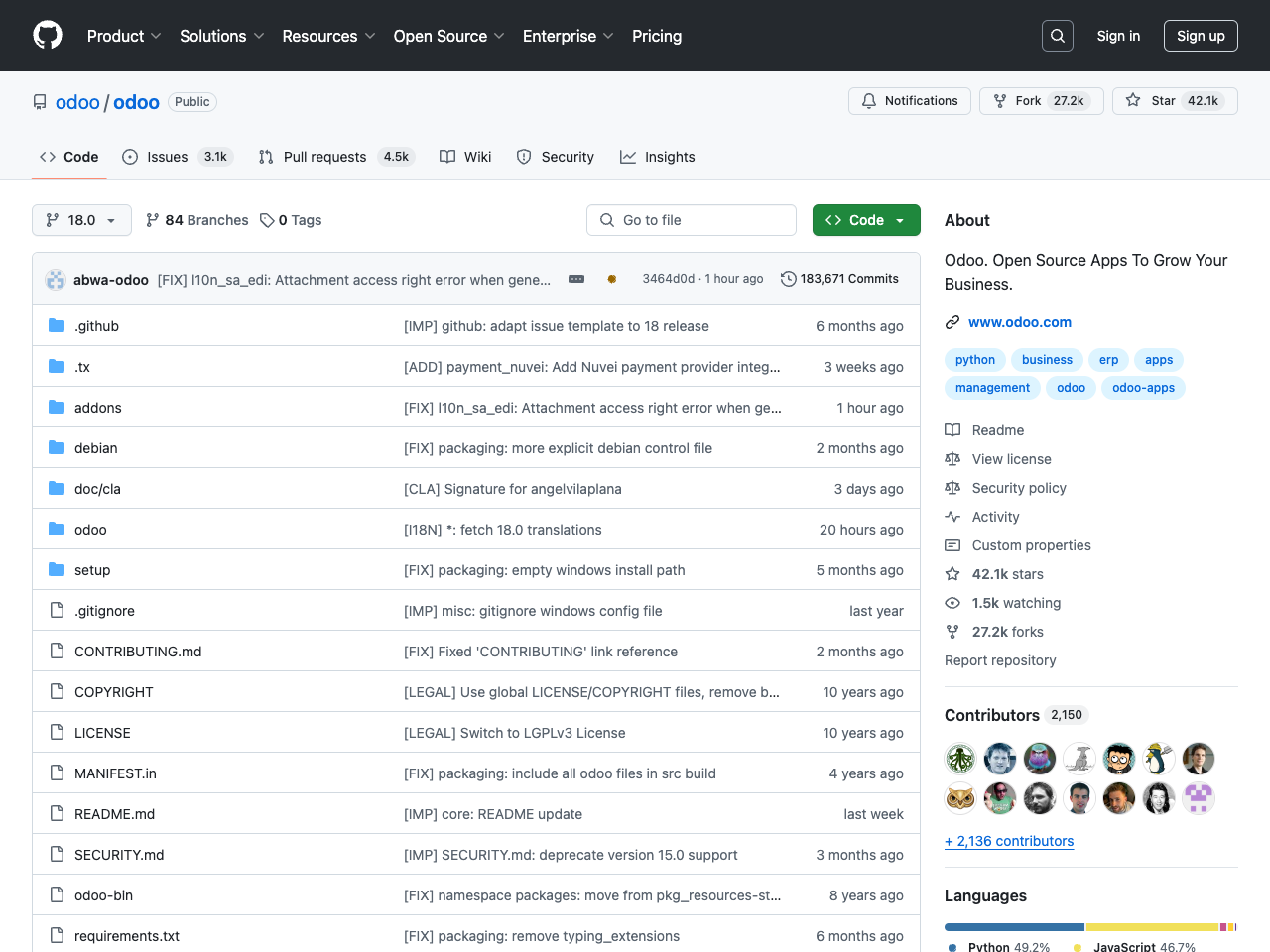The image size is (1270, 952).
Task: Click the scale icon beside View license
Action: click(x=952, y=459)
